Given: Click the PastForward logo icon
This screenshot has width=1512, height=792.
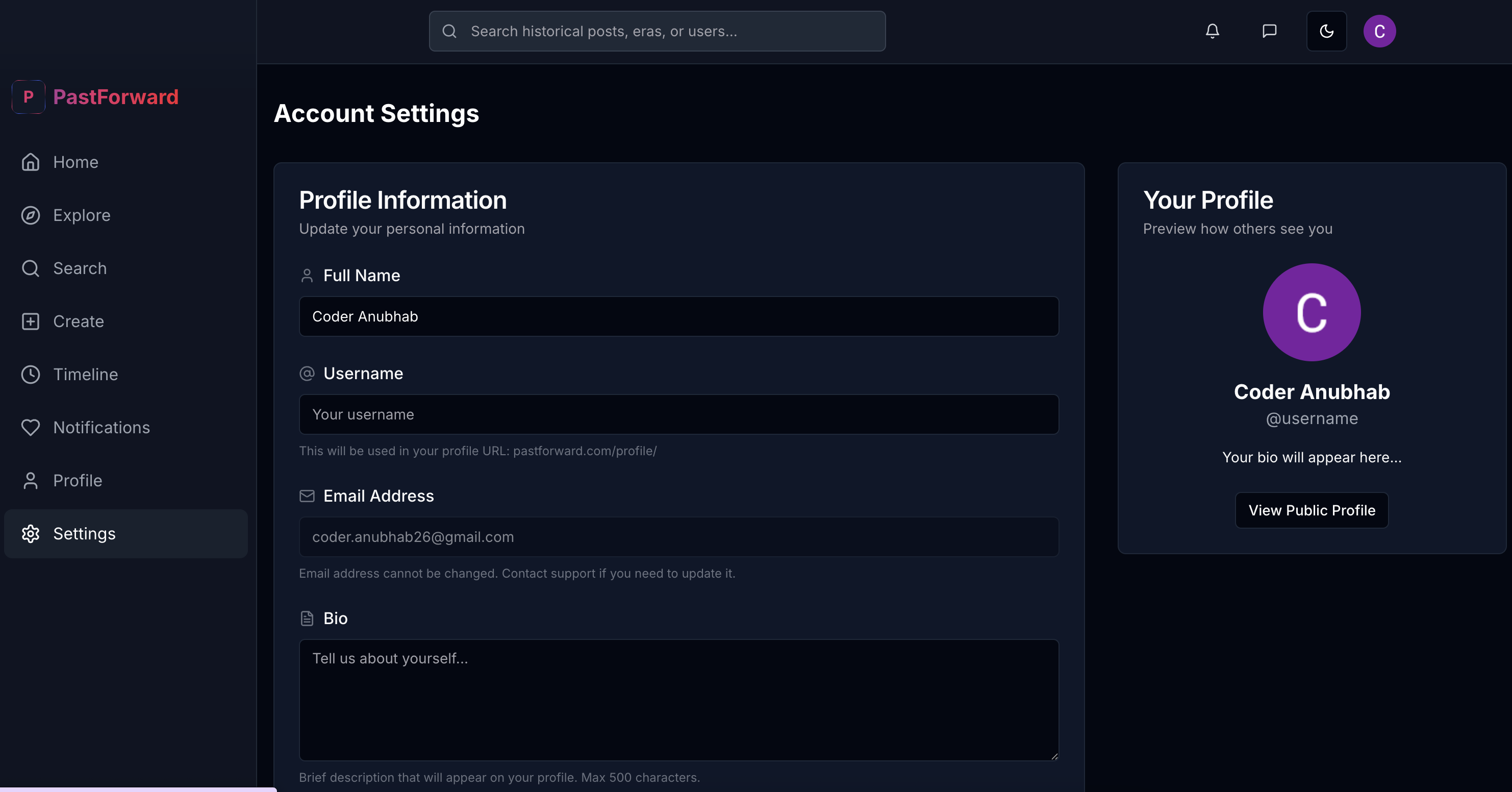Looking at the screenshot, I should pos(28,97).
